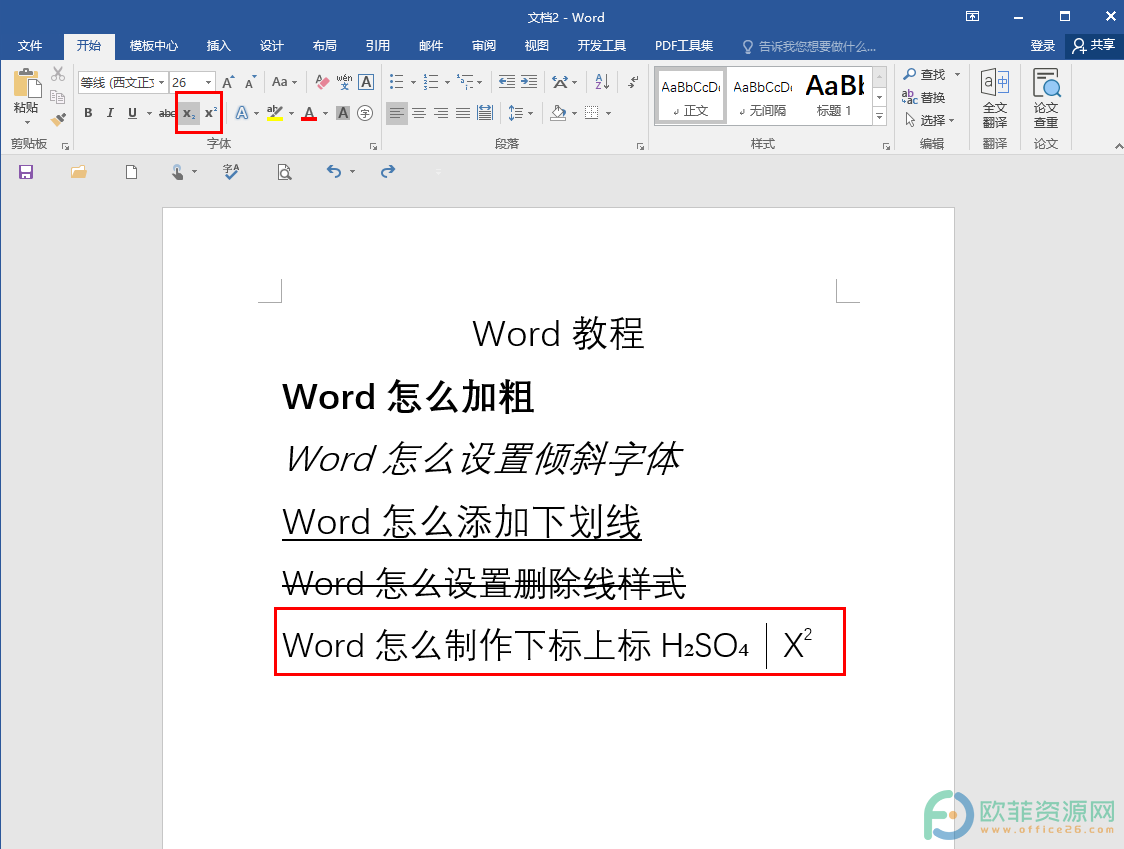Viewport: 1124px width, 849px height.
Task: Click Replace (替换) button
Action: [x=924, y=97]
